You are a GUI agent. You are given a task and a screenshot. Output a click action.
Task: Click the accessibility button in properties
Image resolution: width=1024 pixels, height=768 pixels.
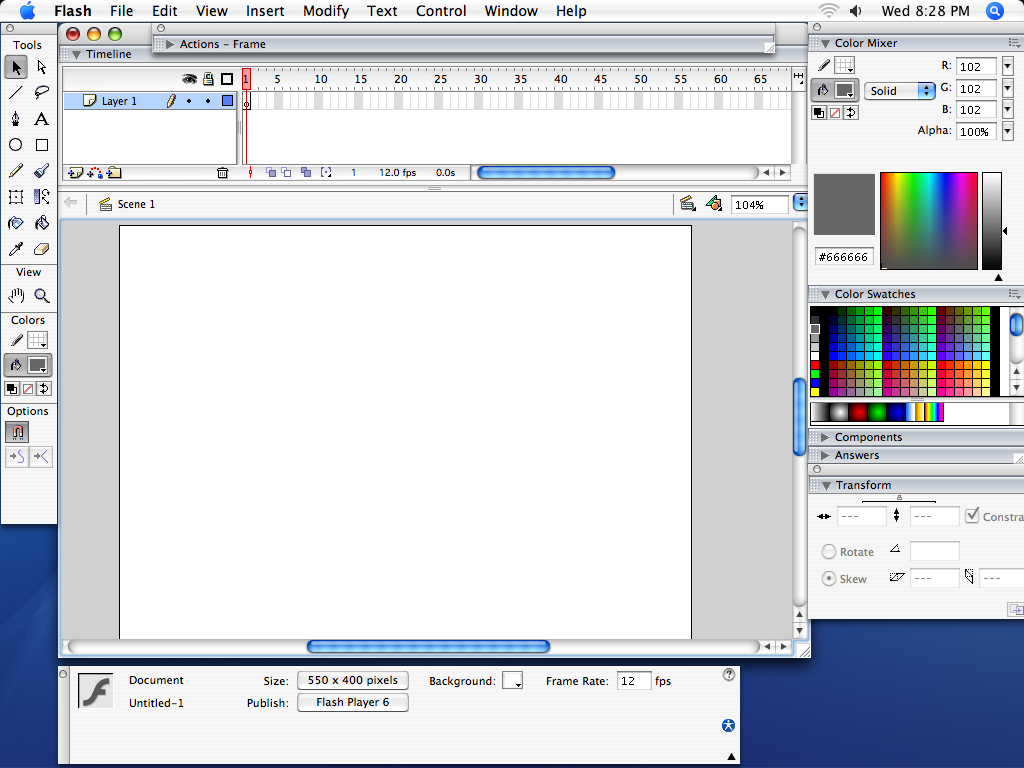click(x=728, y=726)
